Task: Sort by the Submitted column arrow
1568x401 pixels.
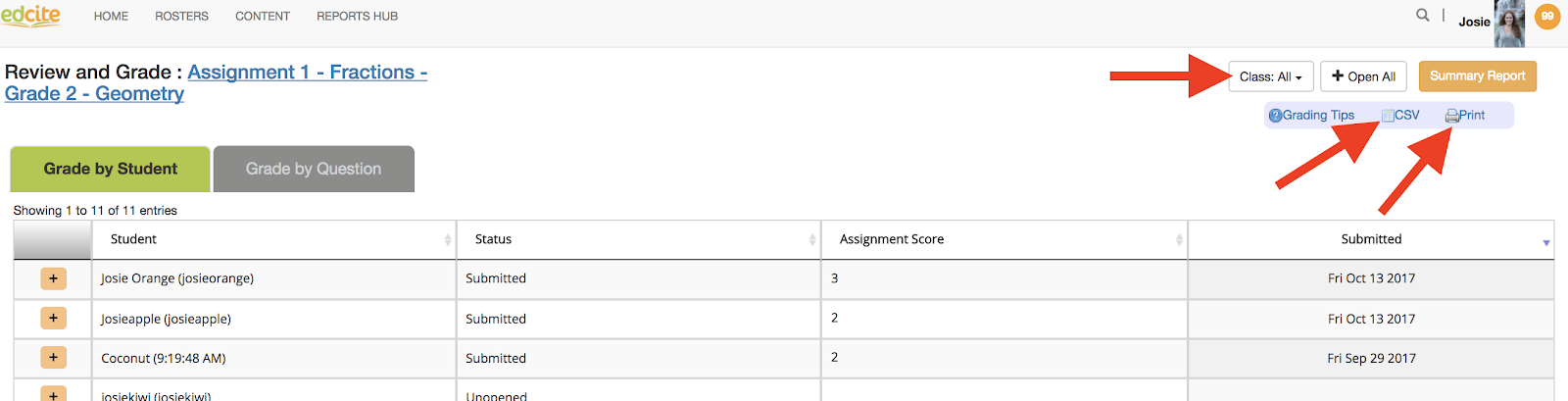Action: coord(1546,242)
